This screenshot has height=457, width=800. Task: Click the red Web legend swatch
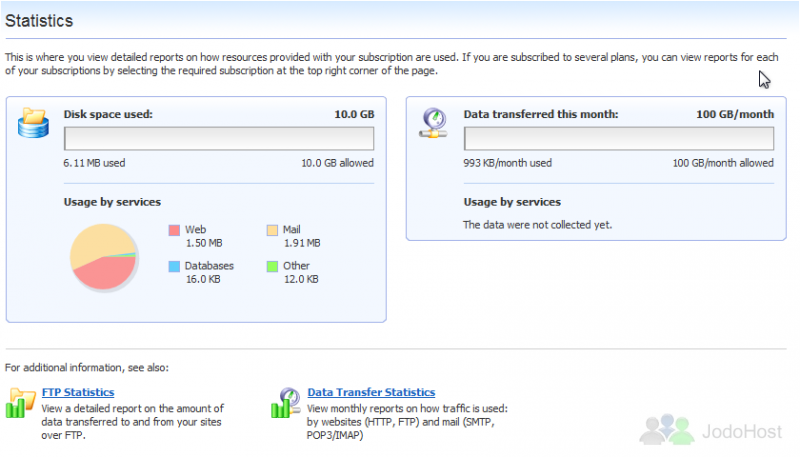pyautogui.click(x=174, y=230)
